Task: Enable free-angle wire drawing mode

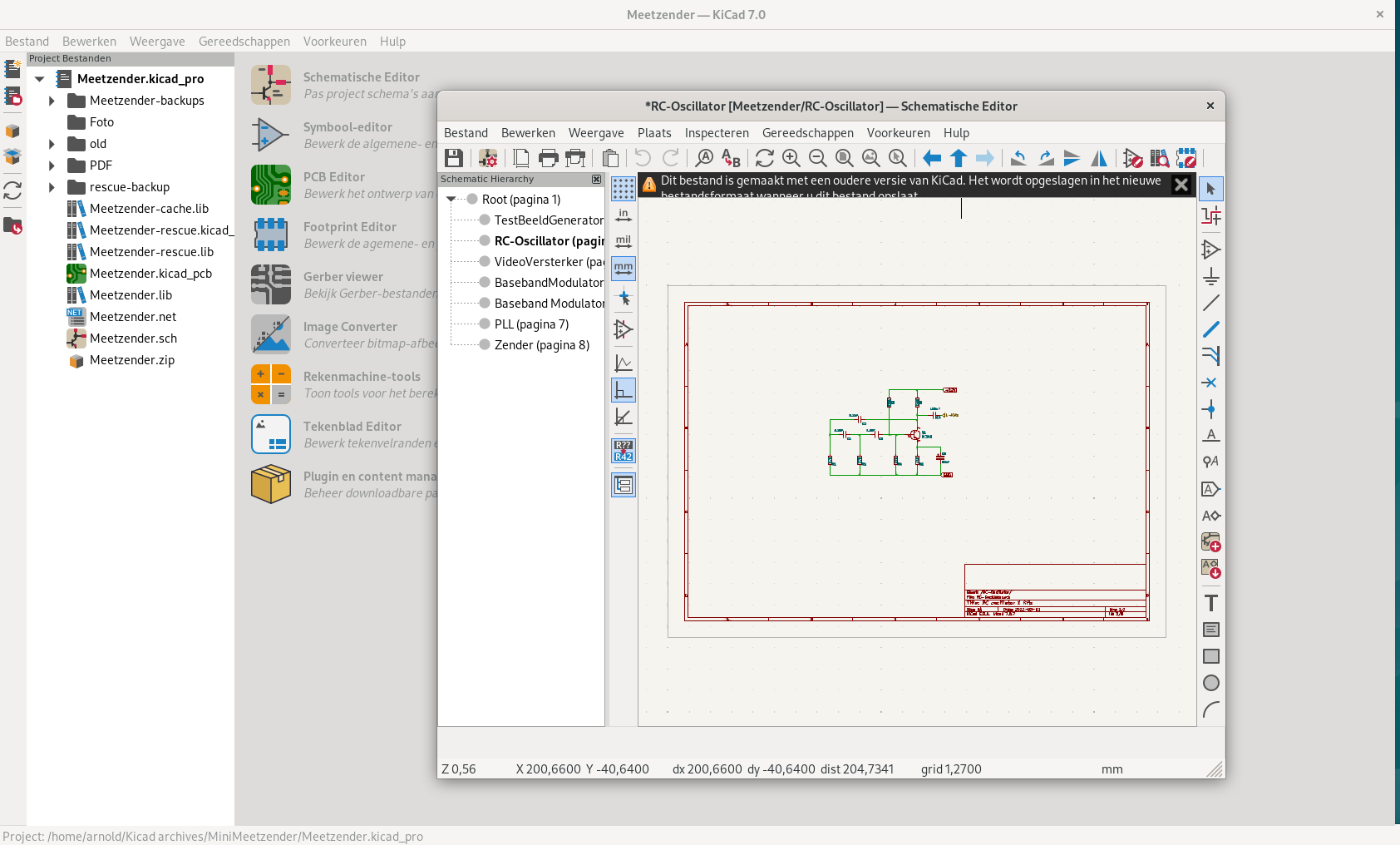Action: point(624,363)
